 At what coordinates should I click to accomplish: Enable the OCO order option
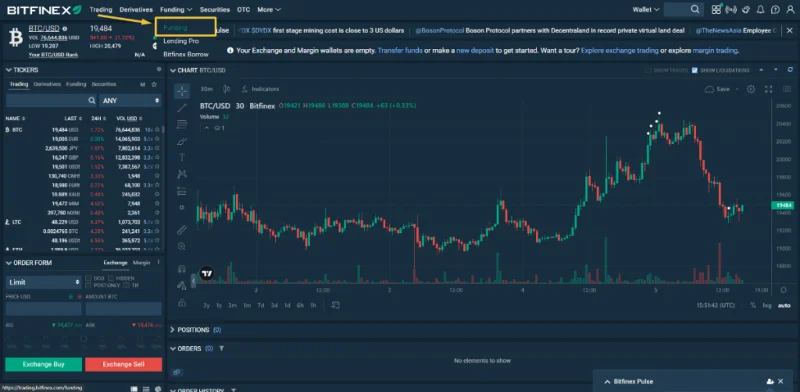click(88, 278)
